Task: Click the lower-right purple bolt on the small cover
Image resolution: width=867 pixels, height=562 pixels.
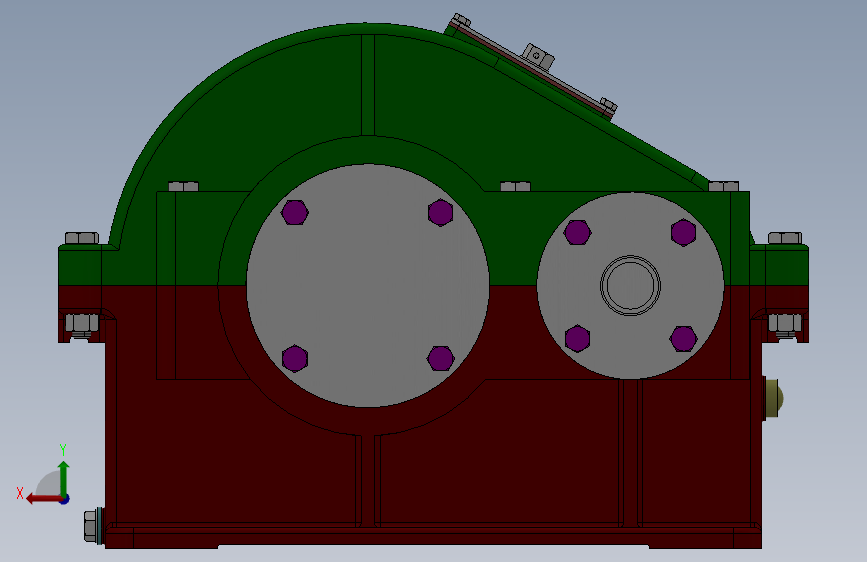Action: coord(683,339)
